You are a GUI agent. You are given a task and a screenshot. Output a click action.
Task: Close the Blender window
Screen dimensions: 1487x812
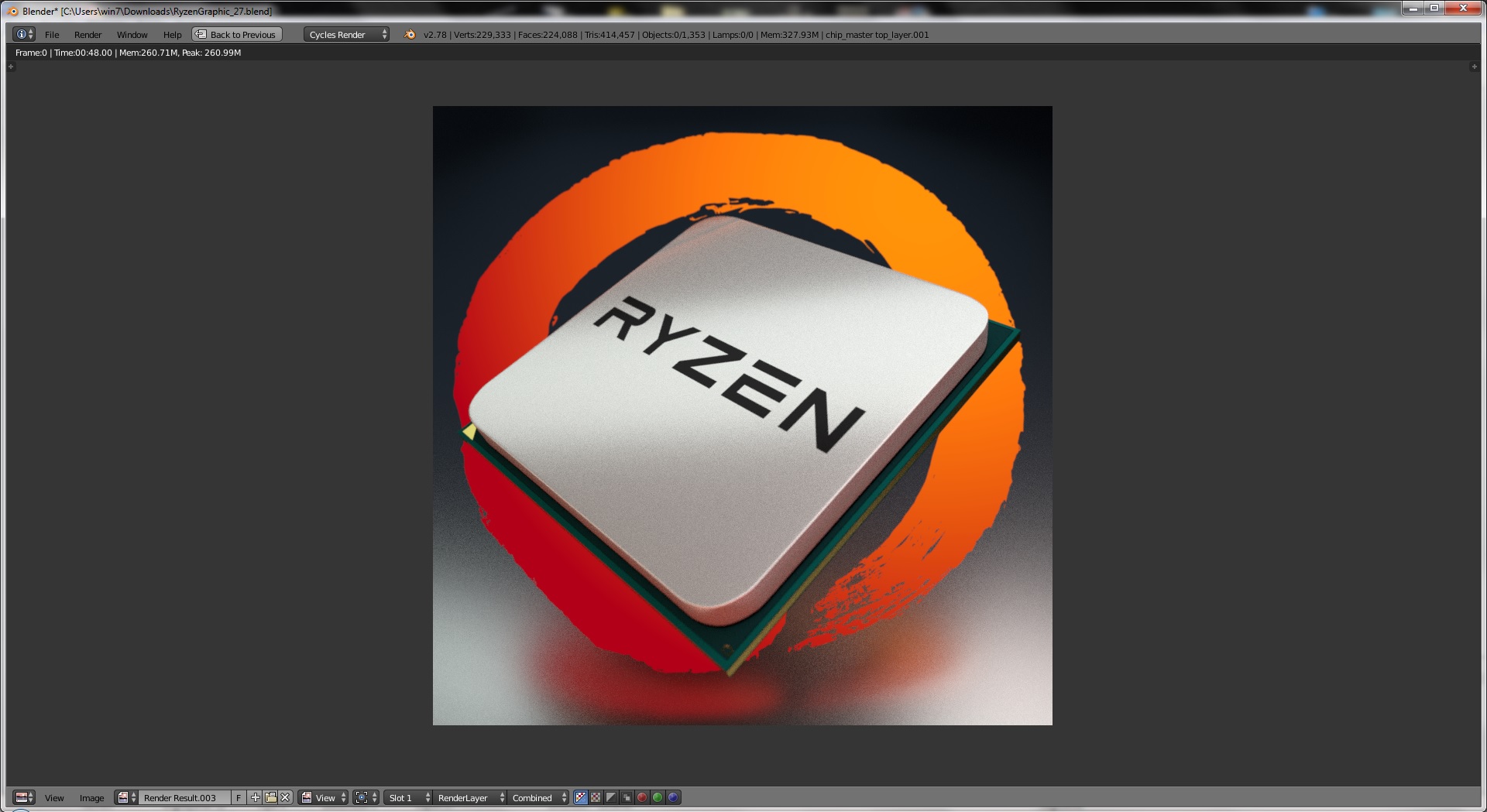[1463, 9]
